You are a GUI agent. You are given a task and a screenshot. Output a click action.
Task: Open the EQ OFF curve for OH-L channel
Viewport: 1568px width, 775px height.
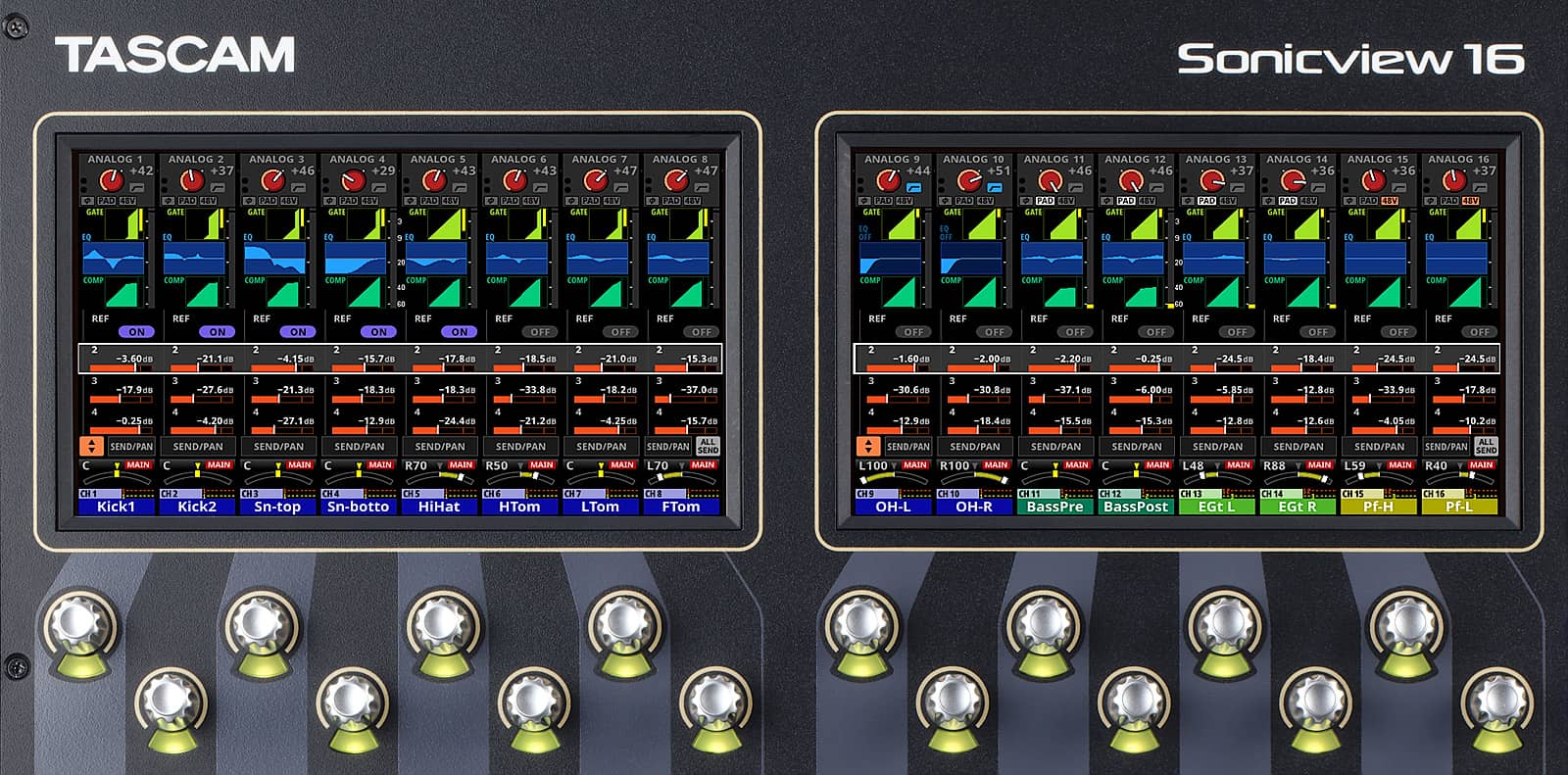pos(890,259)
